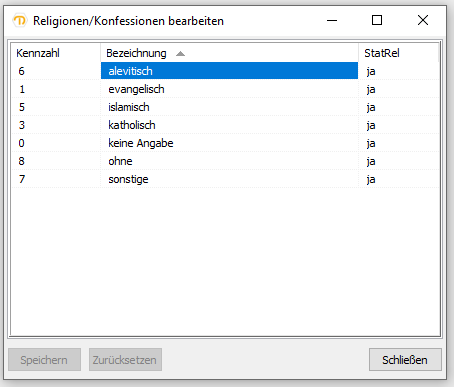Select the islamisch entry
454x387 pixels.
point(129,107)
